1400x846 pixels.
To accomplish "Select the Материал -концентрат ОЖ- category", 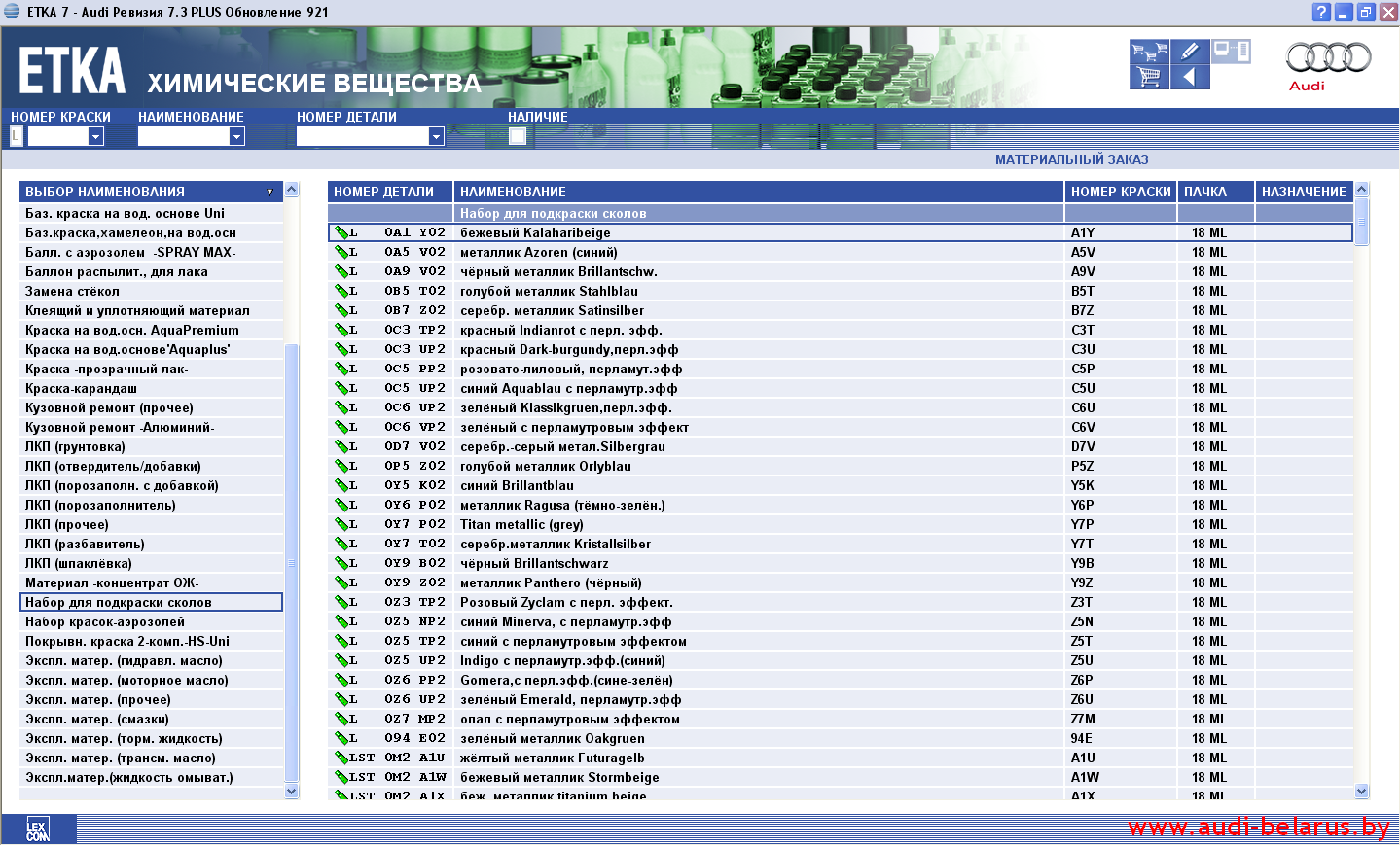I will (x=152, y=582).
